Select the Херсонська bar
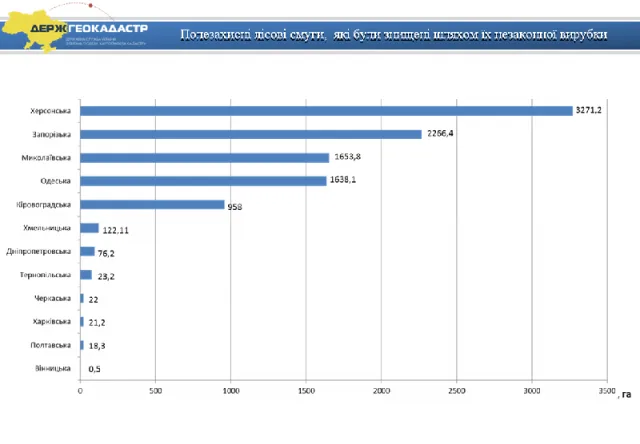Image resolution: width=640 pixels, height=444 pixels. tap(327, 111)
